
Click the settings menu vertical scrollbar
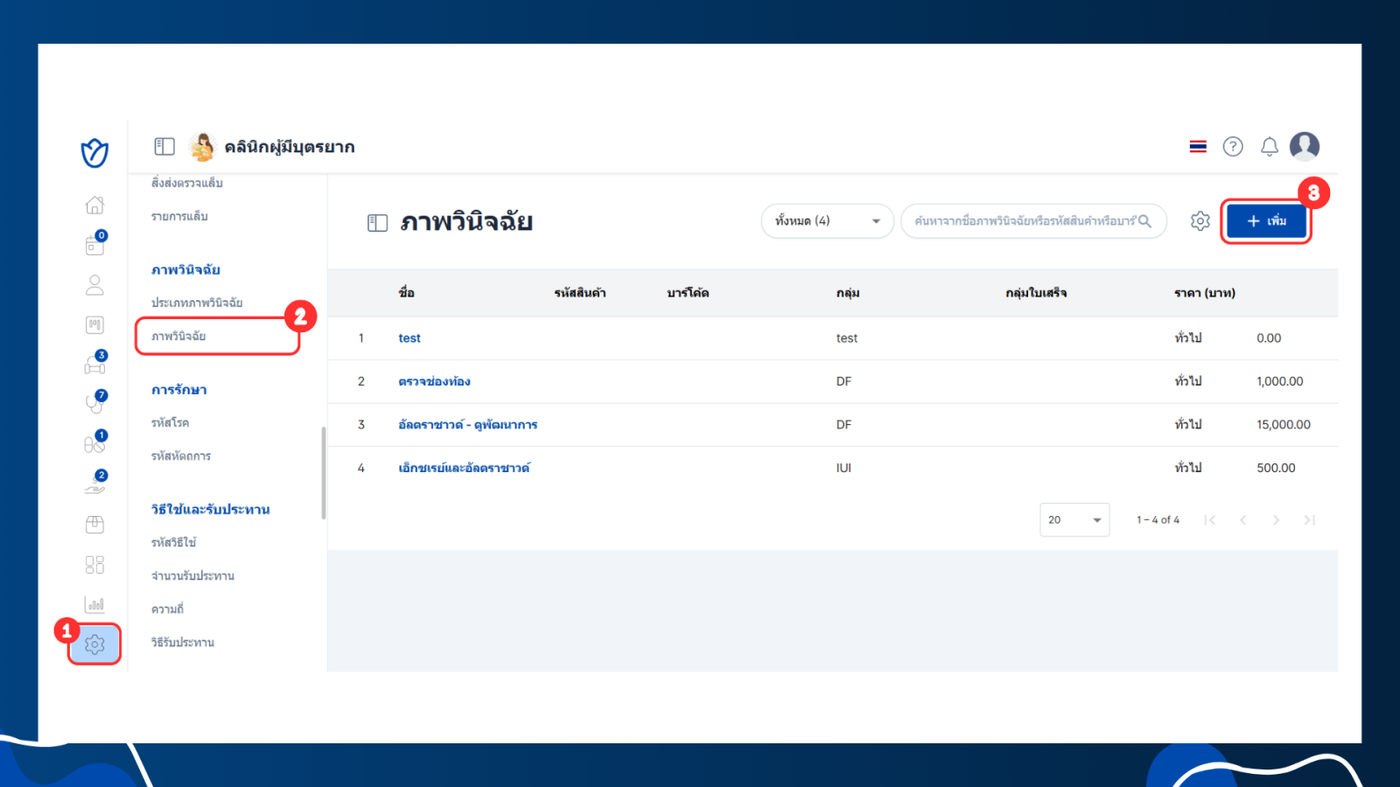pos(323,473)
